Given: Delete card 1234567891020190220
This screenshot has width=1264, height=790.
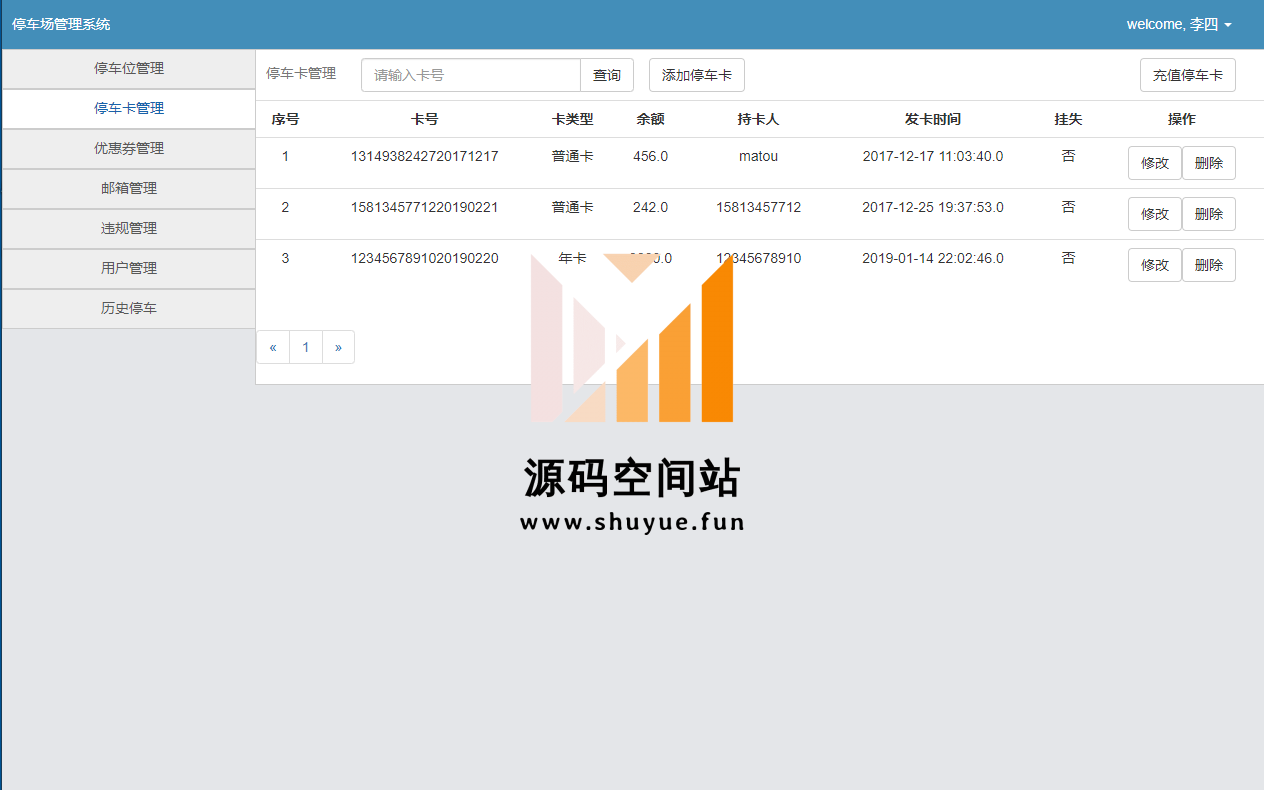Looking at the screenshot, I should [1209, 265].
